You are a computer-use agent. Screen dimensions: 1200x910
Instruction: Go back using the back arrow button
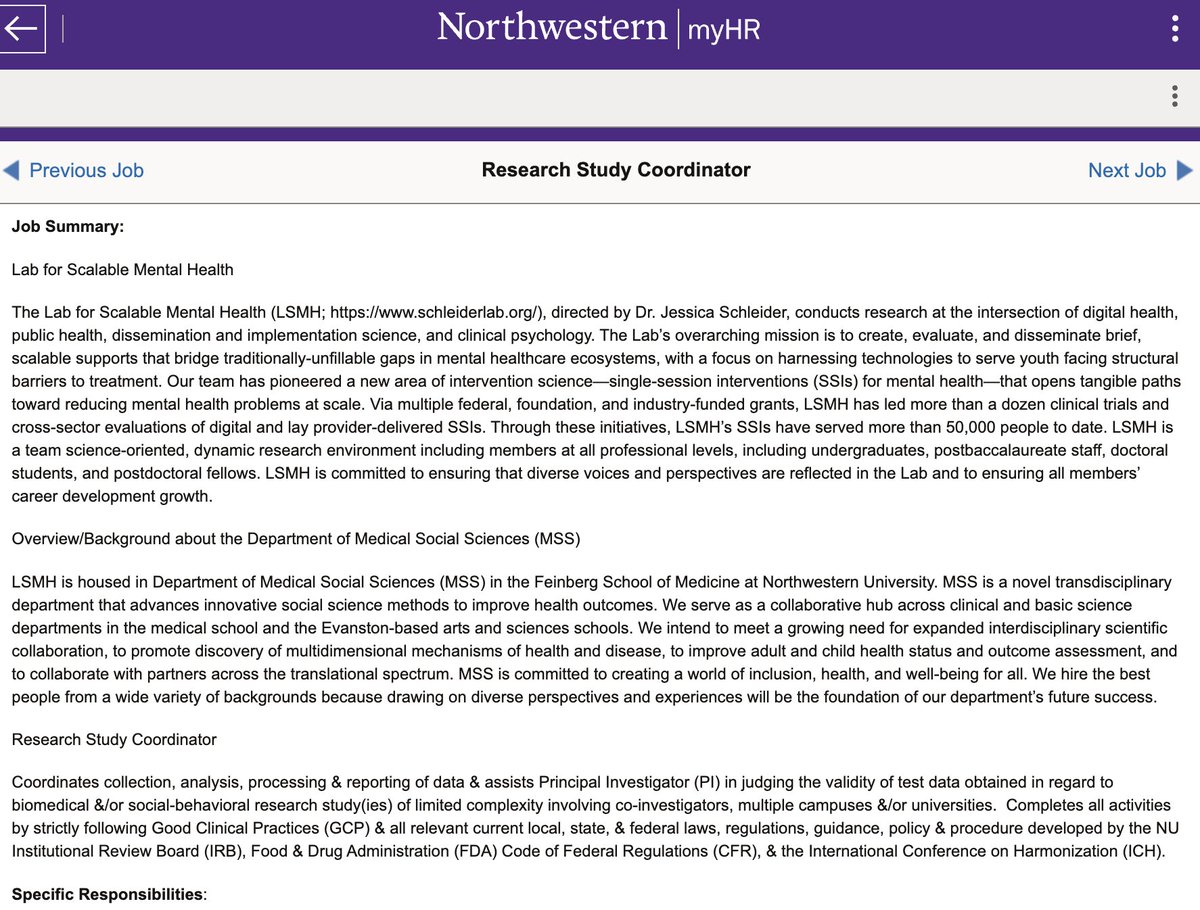[21, 27]
